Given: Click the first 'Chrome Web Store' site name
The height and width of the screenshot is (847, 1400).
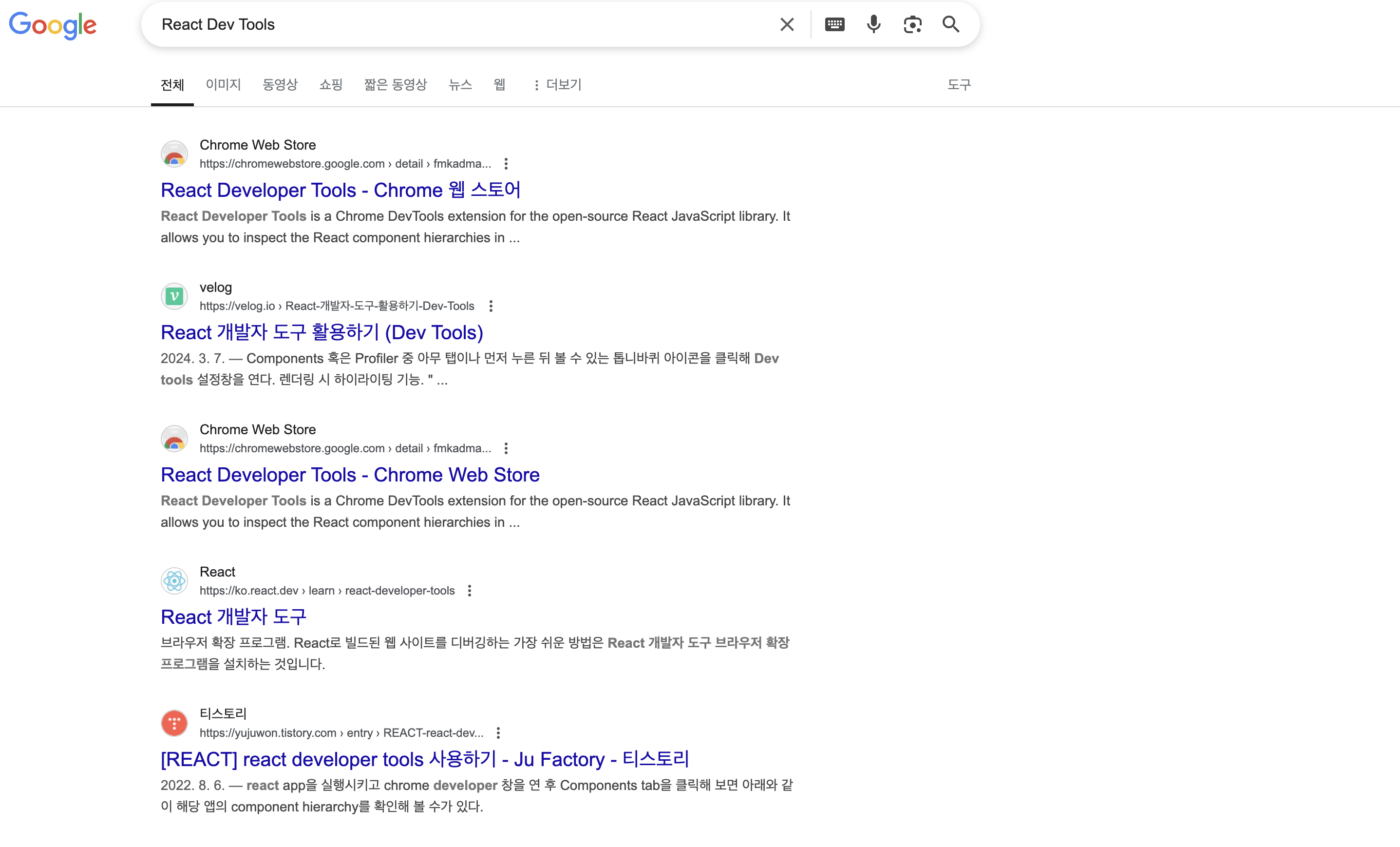Looking at the screenshot, I should [257, 145].
